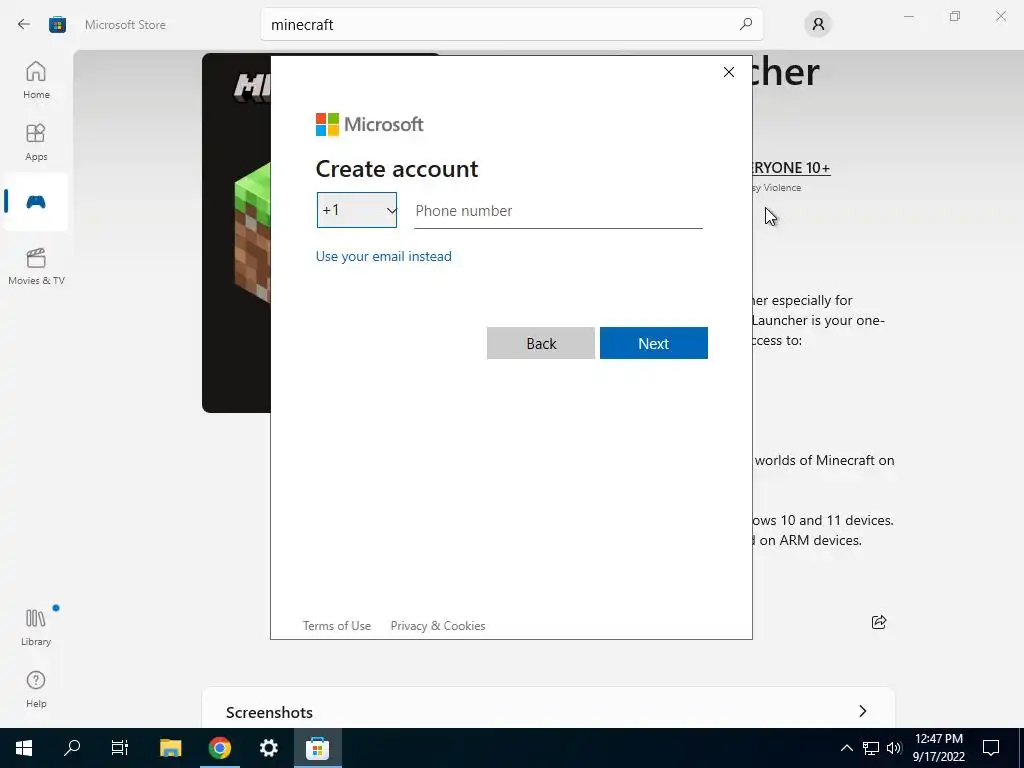This screenshot has height=768, width=1024.
Task: Minimize the Microsoft Store window
Action: coord(909,16)
